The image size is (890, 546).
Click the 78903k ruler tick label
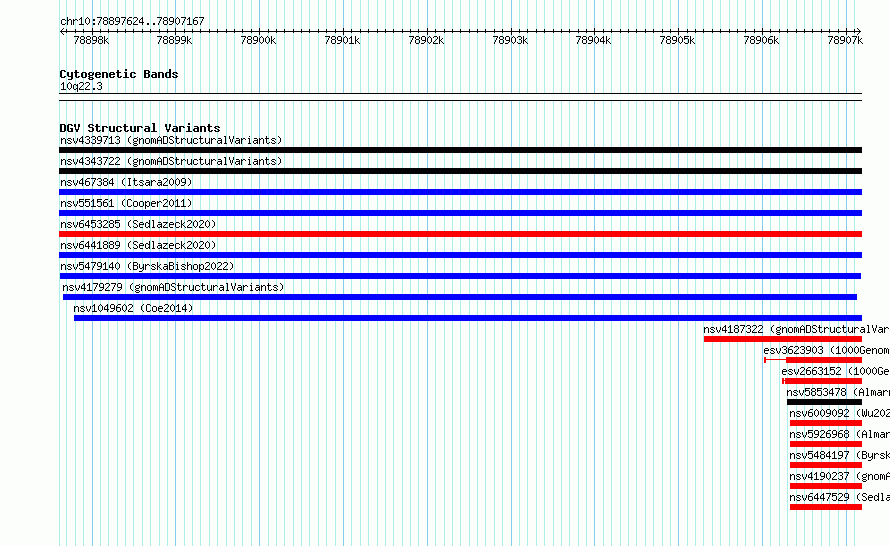click(x=510, y=40)
